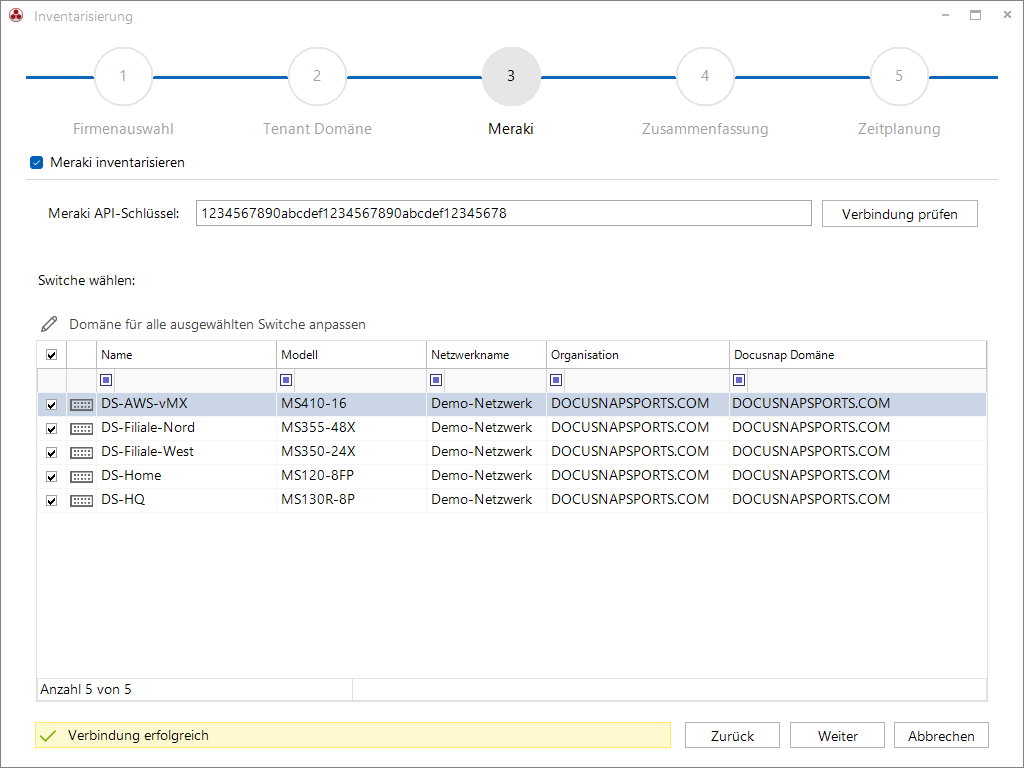Sort by the Netzwerkname column header
Viewport: 1024px width, 768px height.
[487, 355]
